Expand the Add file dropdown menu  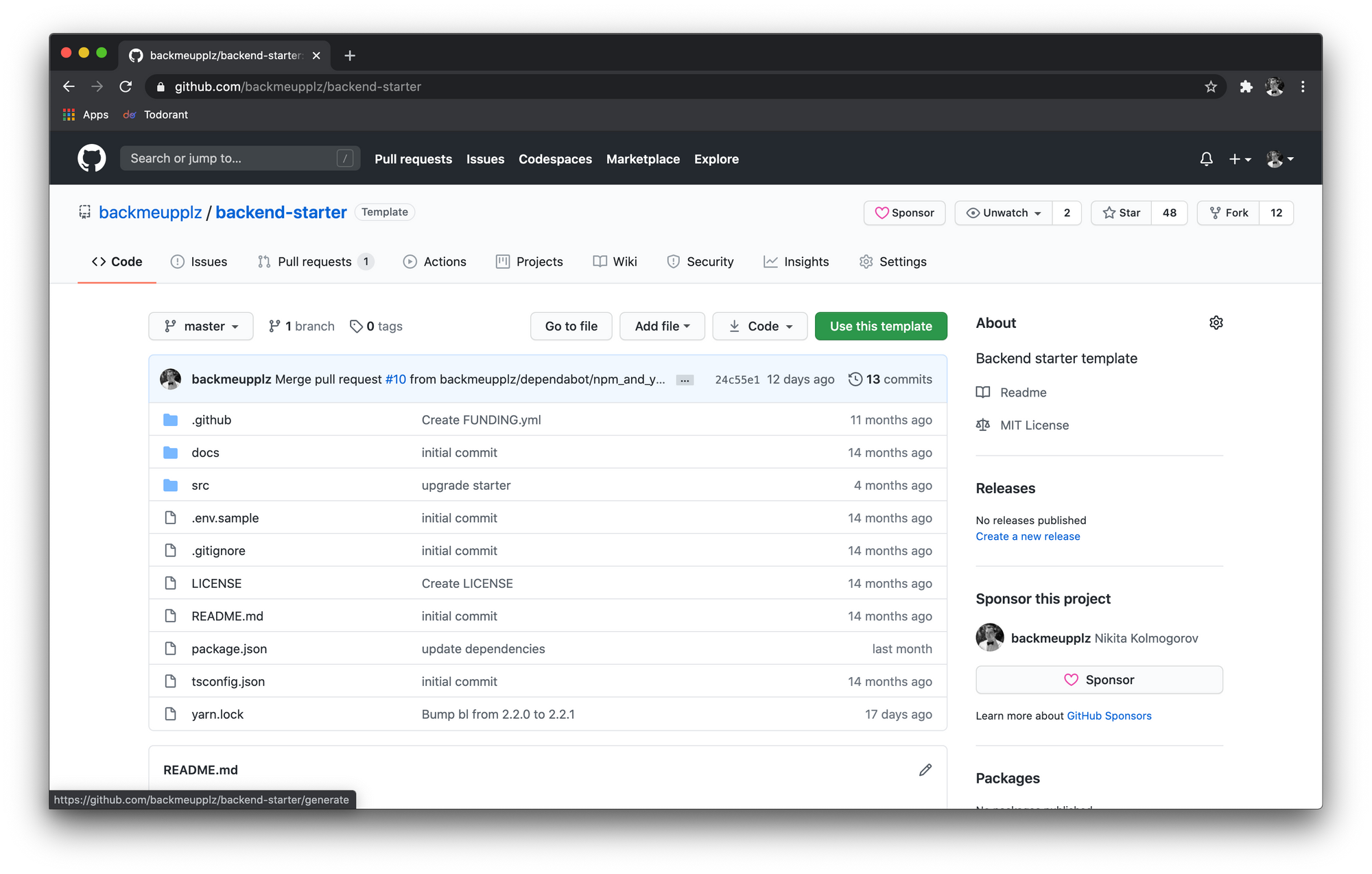tap(662, 325)
